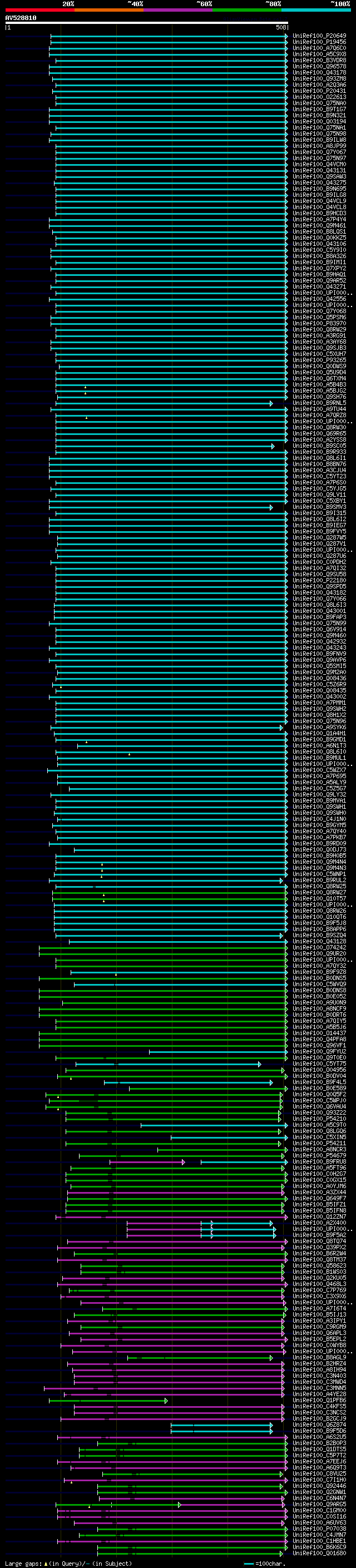Image resolution: width=356 pixels, height=1568 pixels.
Task: Select the UniRef100_A9U0N9 label
Action: coord(319,1002)
